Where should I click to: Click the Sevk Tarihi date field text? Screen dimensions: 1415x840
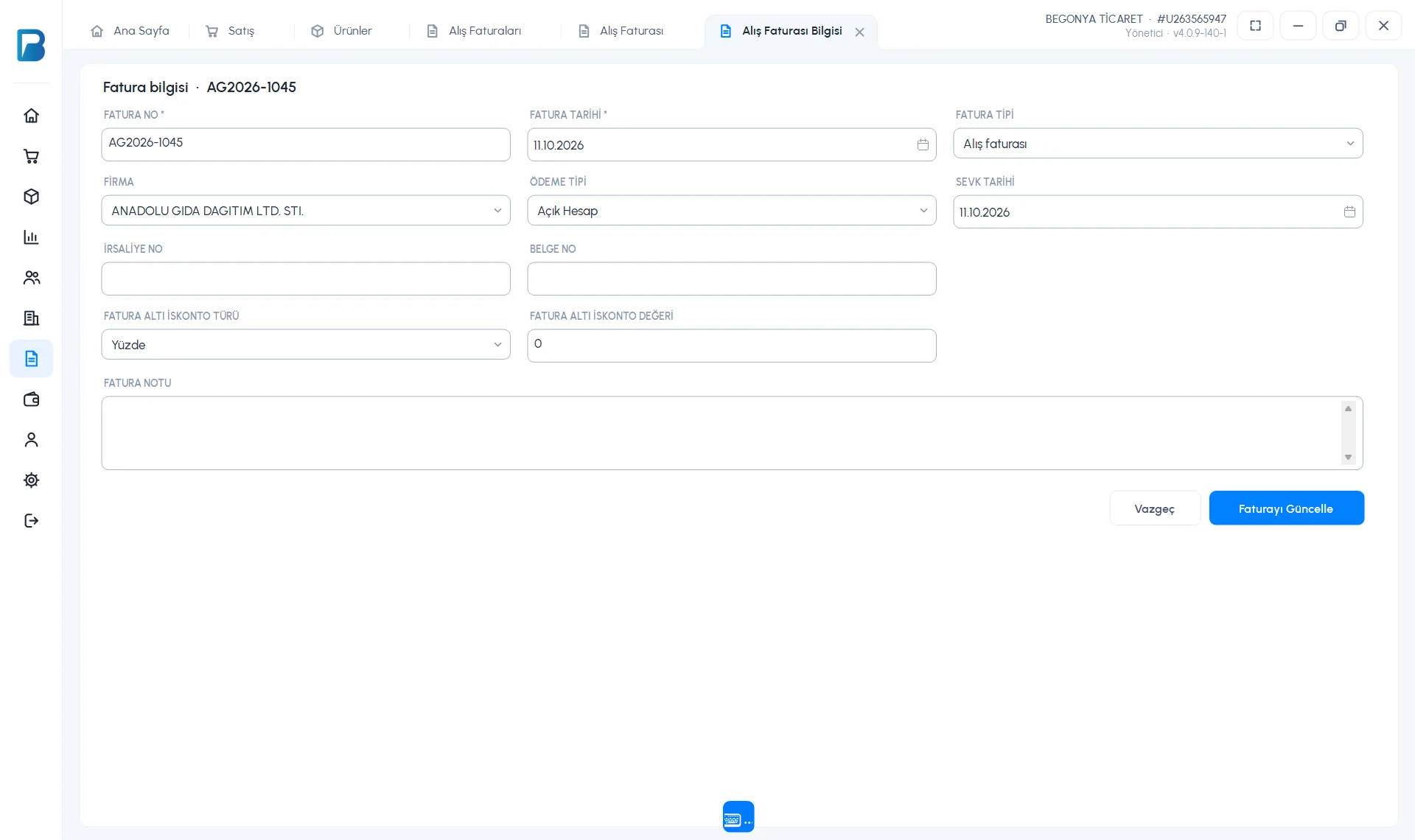(x=985, y=212)
